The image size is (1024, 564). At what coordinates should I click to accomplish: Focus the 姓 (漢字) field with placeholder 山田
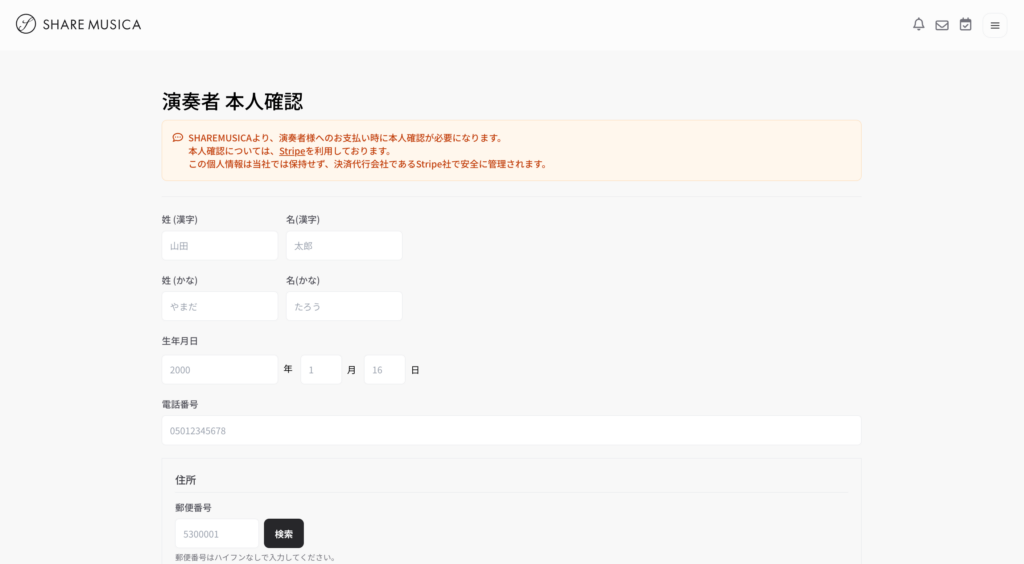pos(219,246)
